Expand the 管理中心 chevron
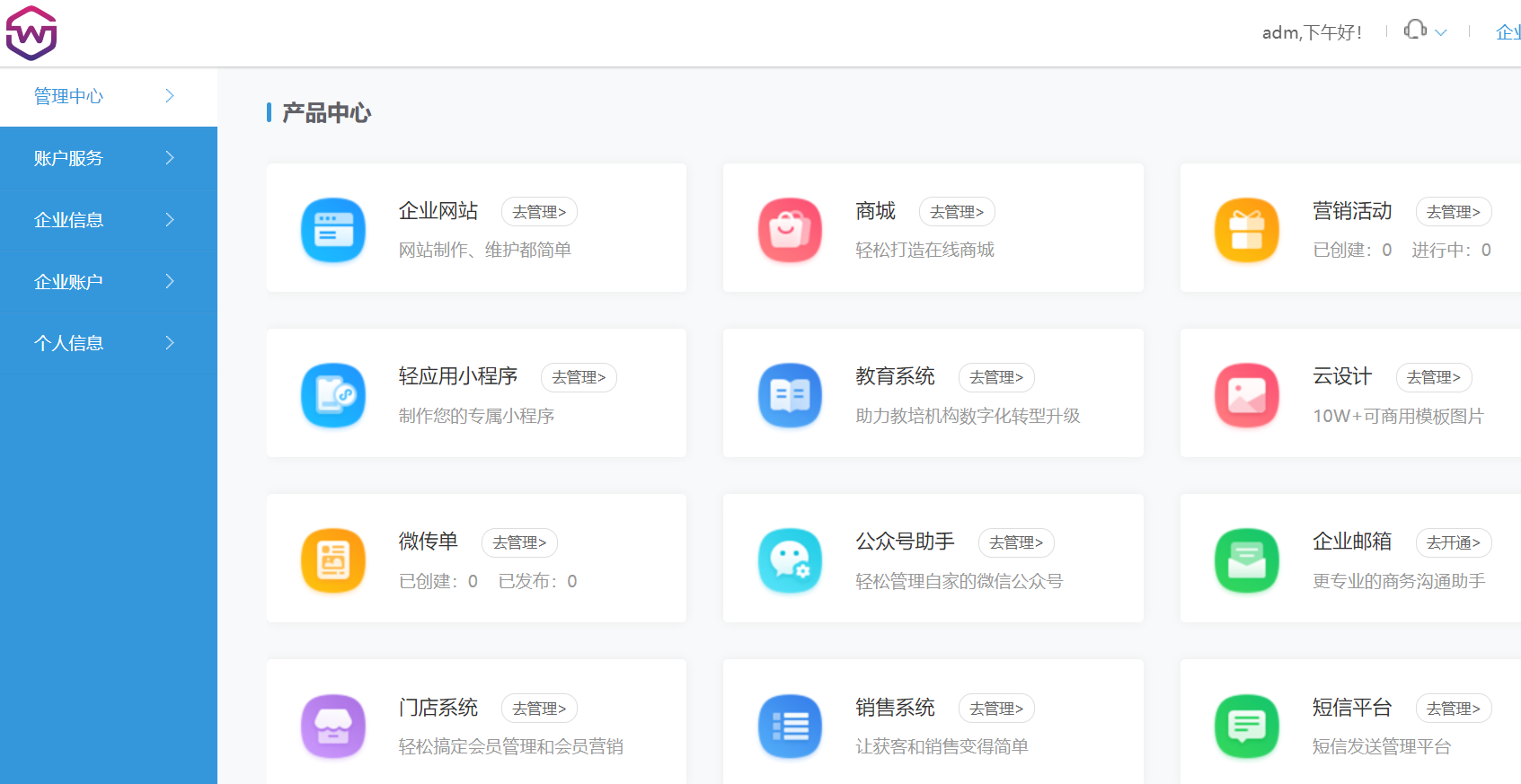 tap(170, 95)
